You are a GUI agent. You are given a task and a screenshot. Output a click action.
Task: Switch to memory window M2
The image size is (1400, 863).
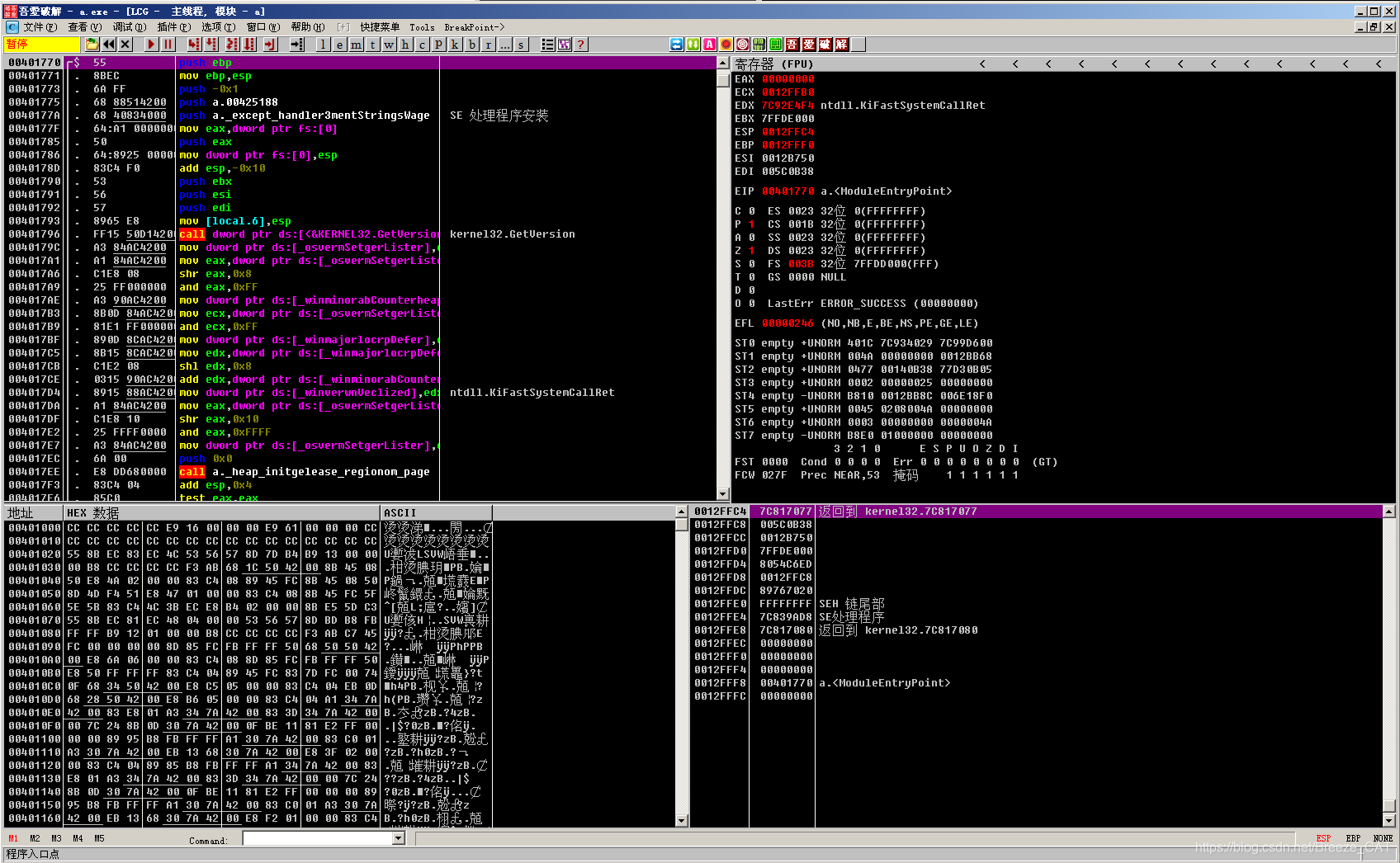click(35, 838)
